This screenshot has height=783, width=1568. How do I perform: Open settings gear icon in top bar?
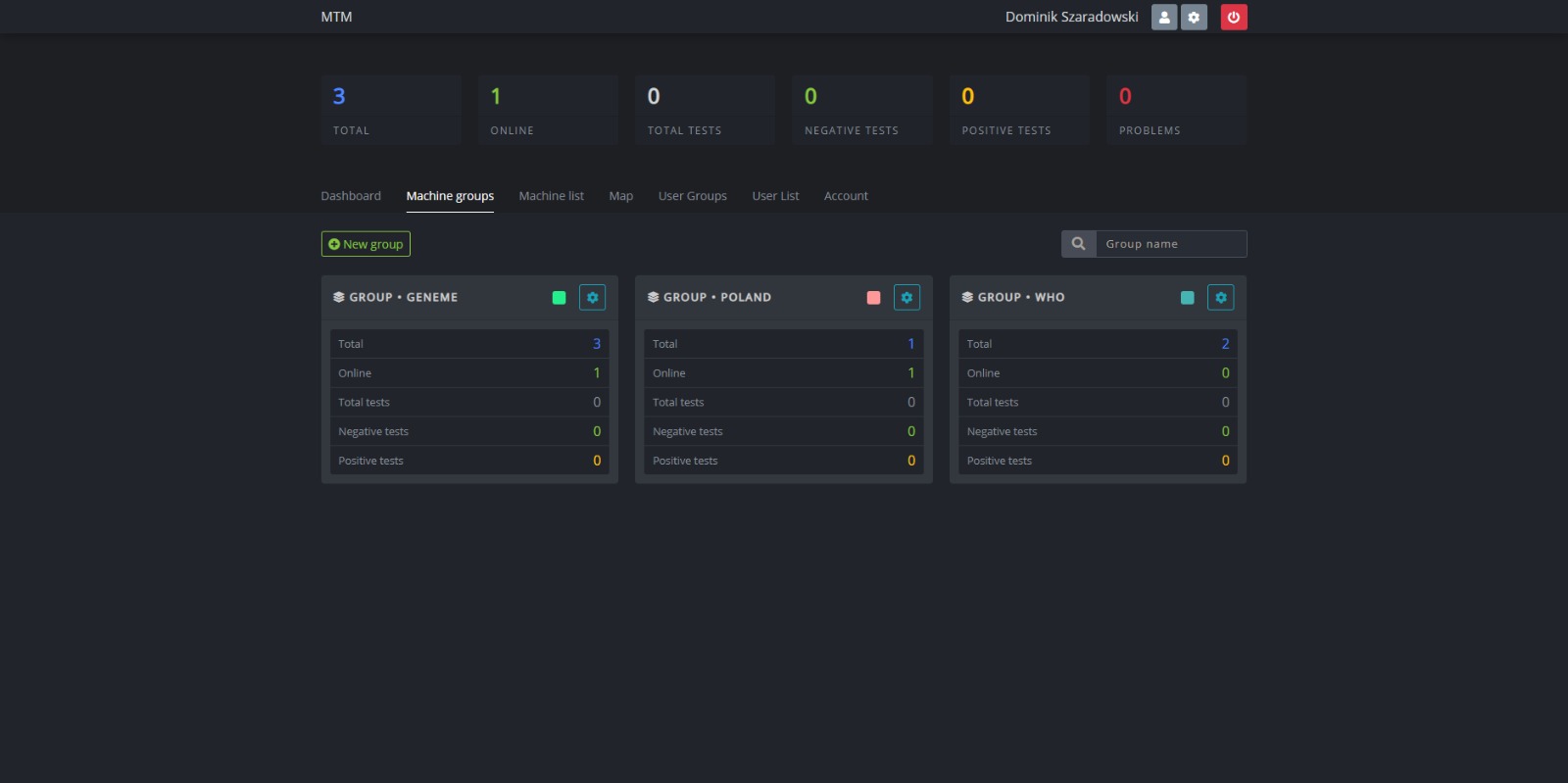[1194, 17]
